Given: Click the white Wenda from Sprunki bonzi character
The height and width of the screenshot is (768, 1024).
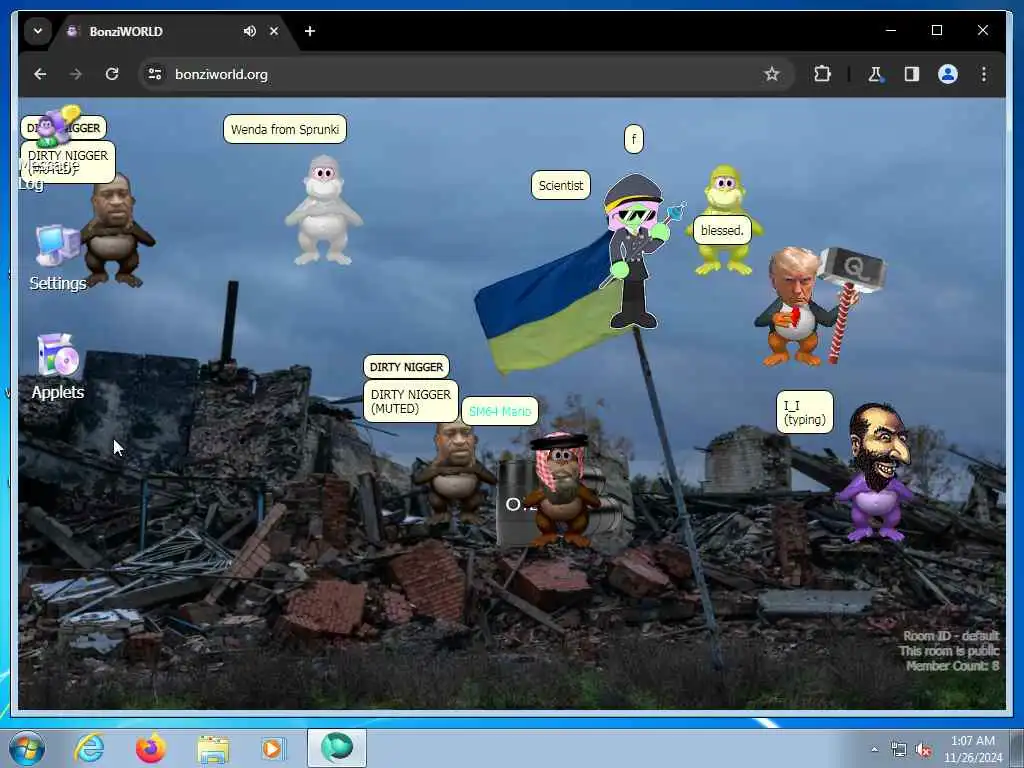Looking at the screenshot, I should (x=323, y=210).
